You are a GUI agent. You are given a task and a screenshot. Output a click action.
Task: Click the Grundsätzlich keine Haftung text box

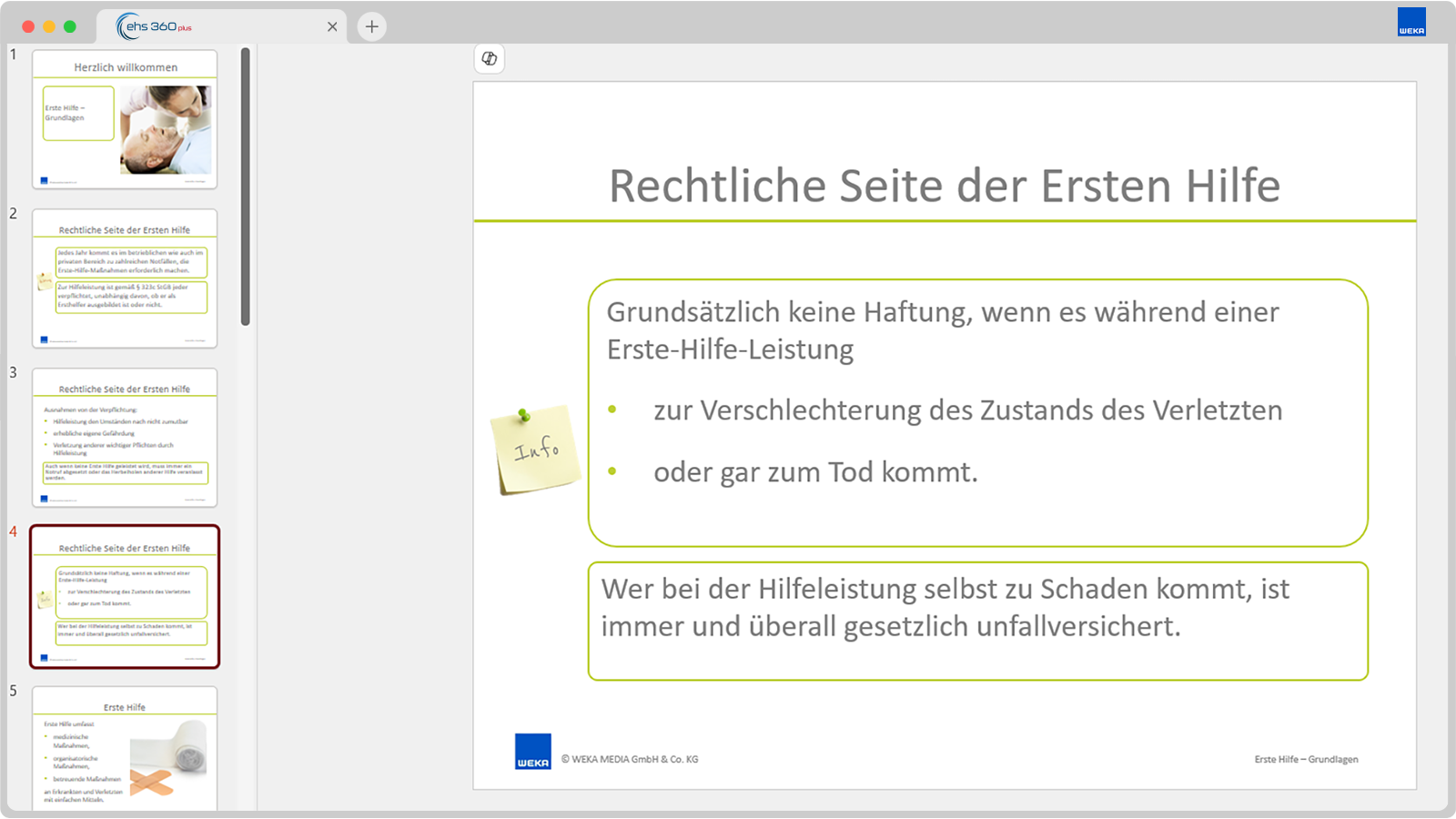978,413
